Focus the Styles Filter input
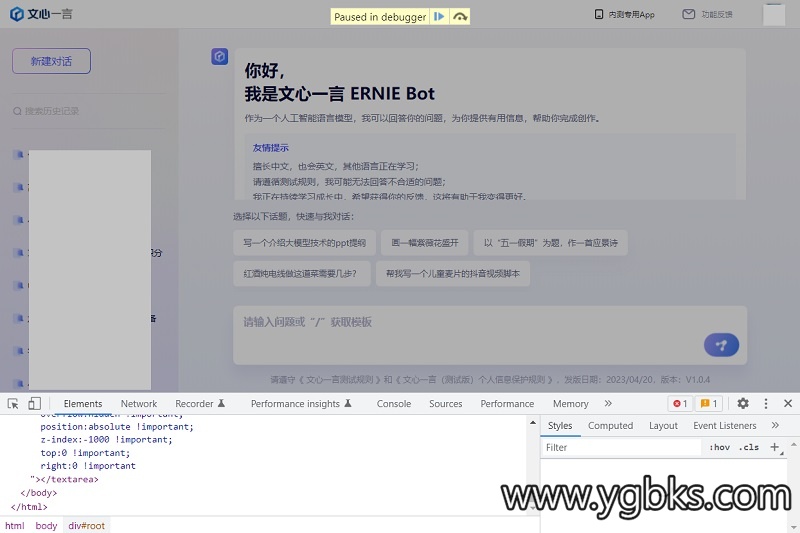 click(621, 447)
